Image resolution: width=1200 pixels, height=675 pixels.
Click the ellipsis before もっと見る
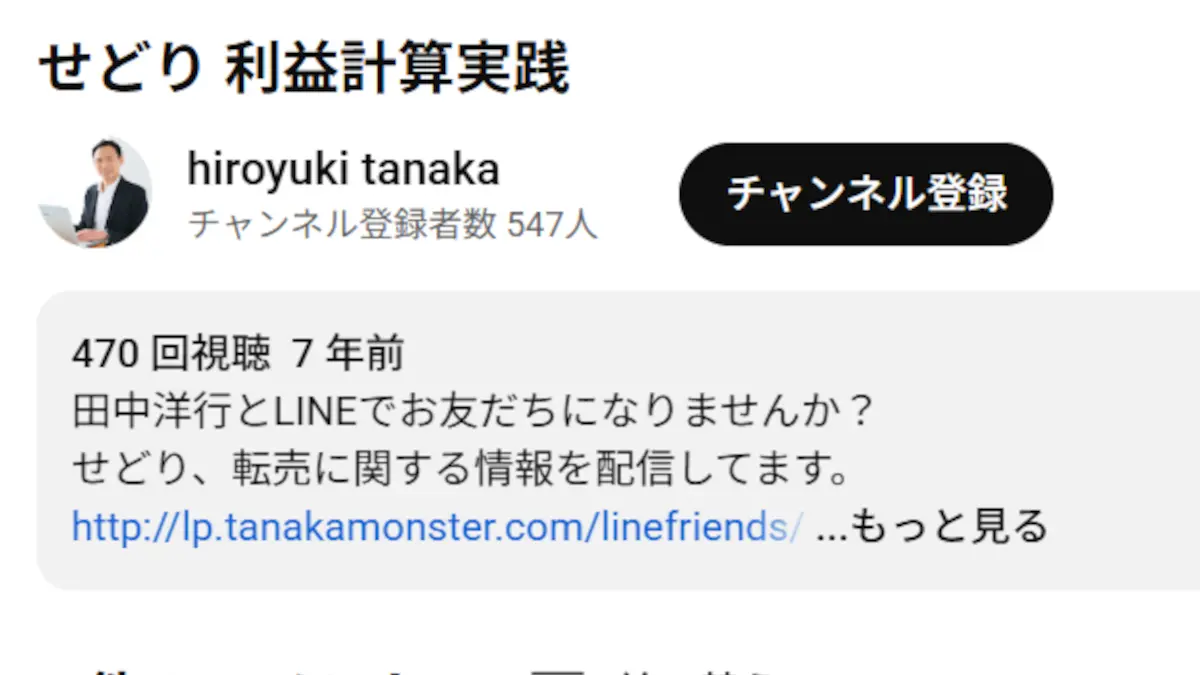tap(830, 527)
